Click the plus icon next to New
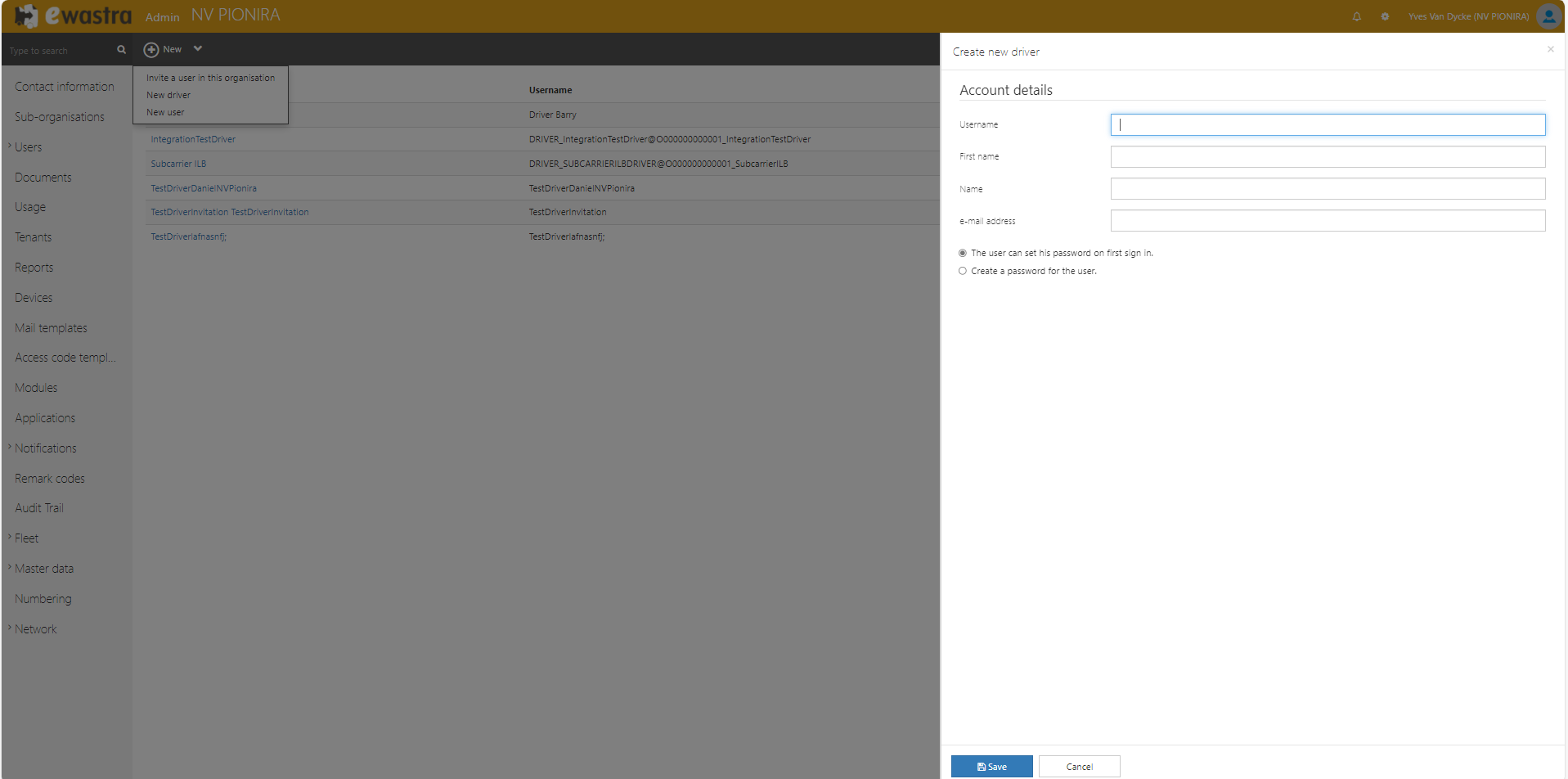This screenshot has width=1568, height=779. (151, 49)
